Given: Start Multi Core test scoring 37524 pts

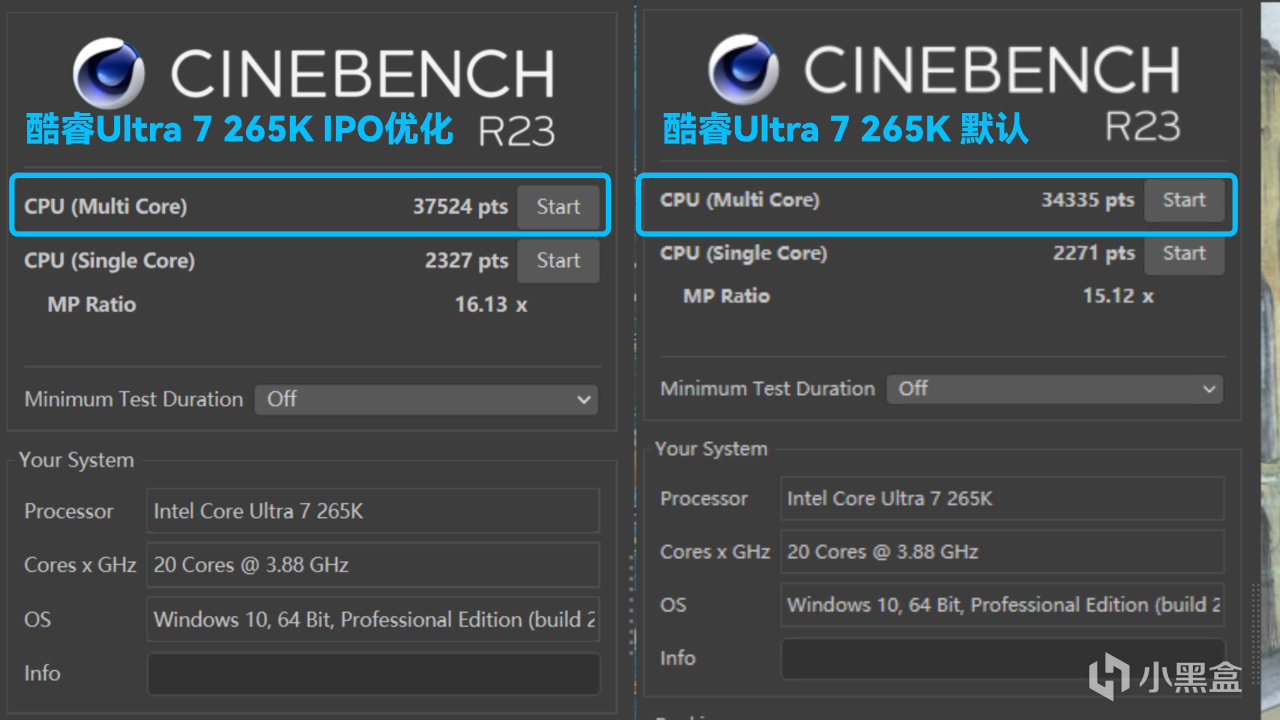Looking at the screenshot, I should [558, 207].
